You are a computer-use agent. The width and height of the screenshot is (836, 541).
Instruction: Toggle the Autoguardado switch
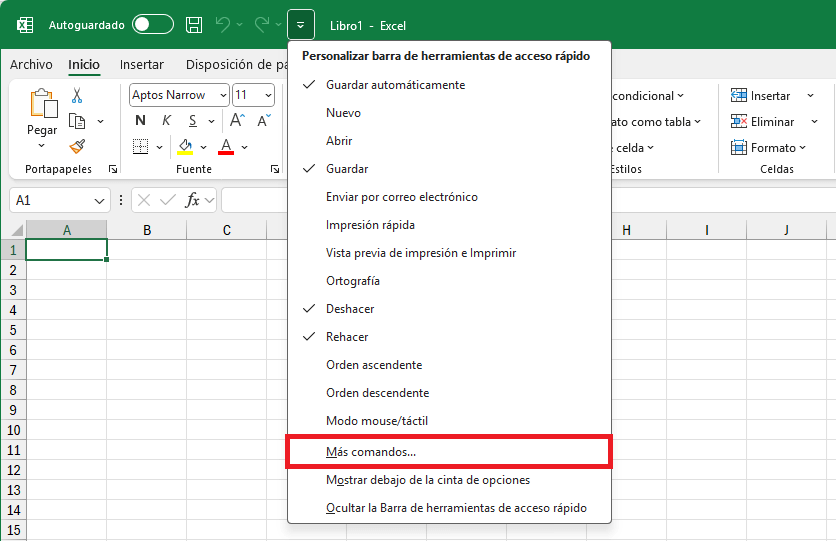click(153, 25)
